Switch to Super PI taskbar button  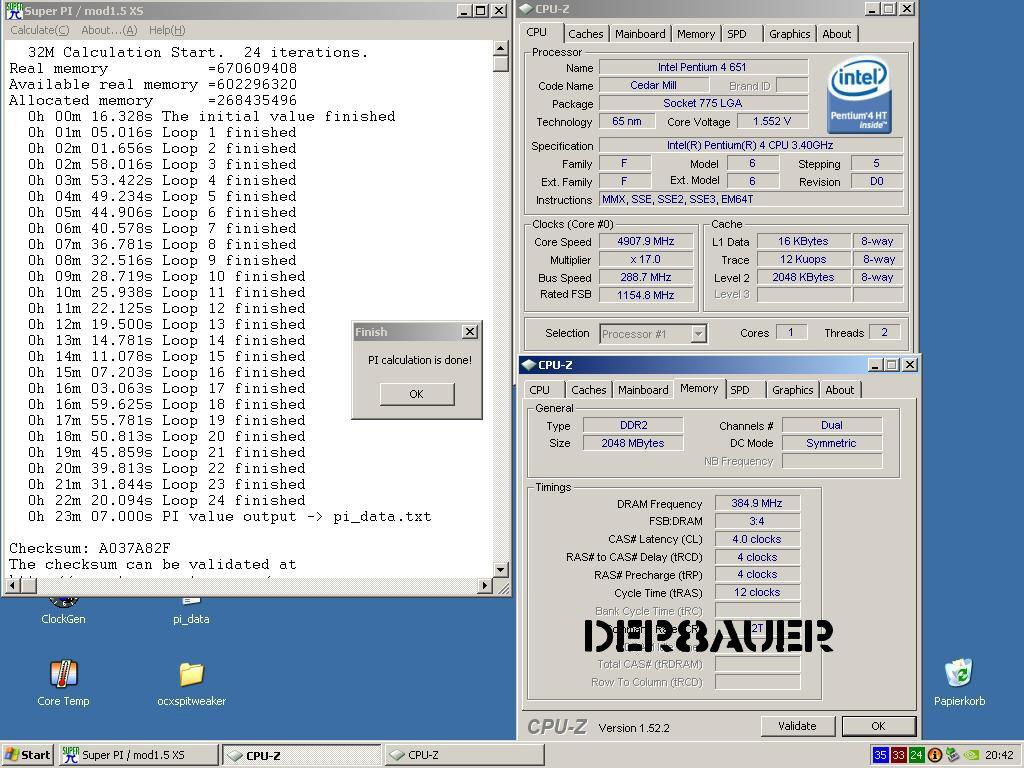point(138,755)
